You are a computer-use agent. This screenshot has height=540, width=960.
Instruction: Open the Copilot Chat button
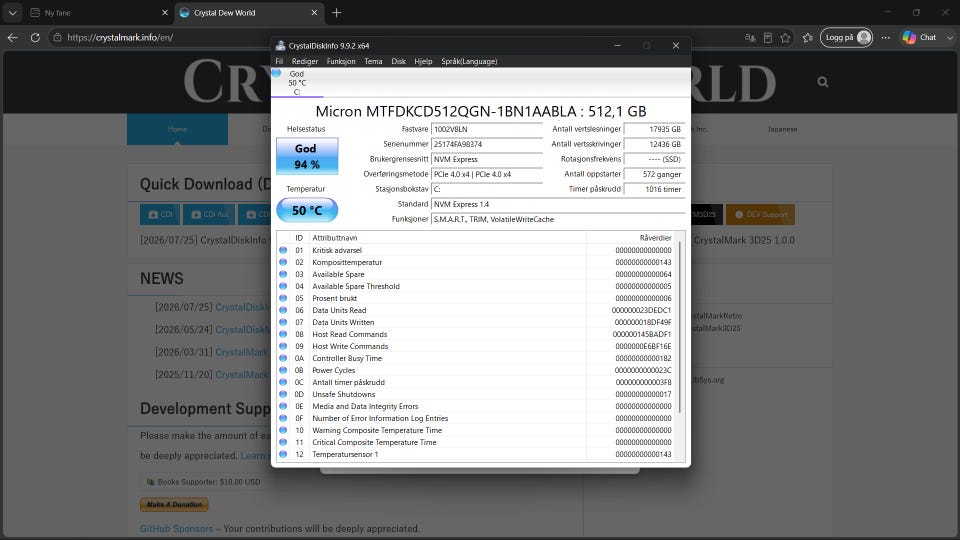(x=920, y=37)
